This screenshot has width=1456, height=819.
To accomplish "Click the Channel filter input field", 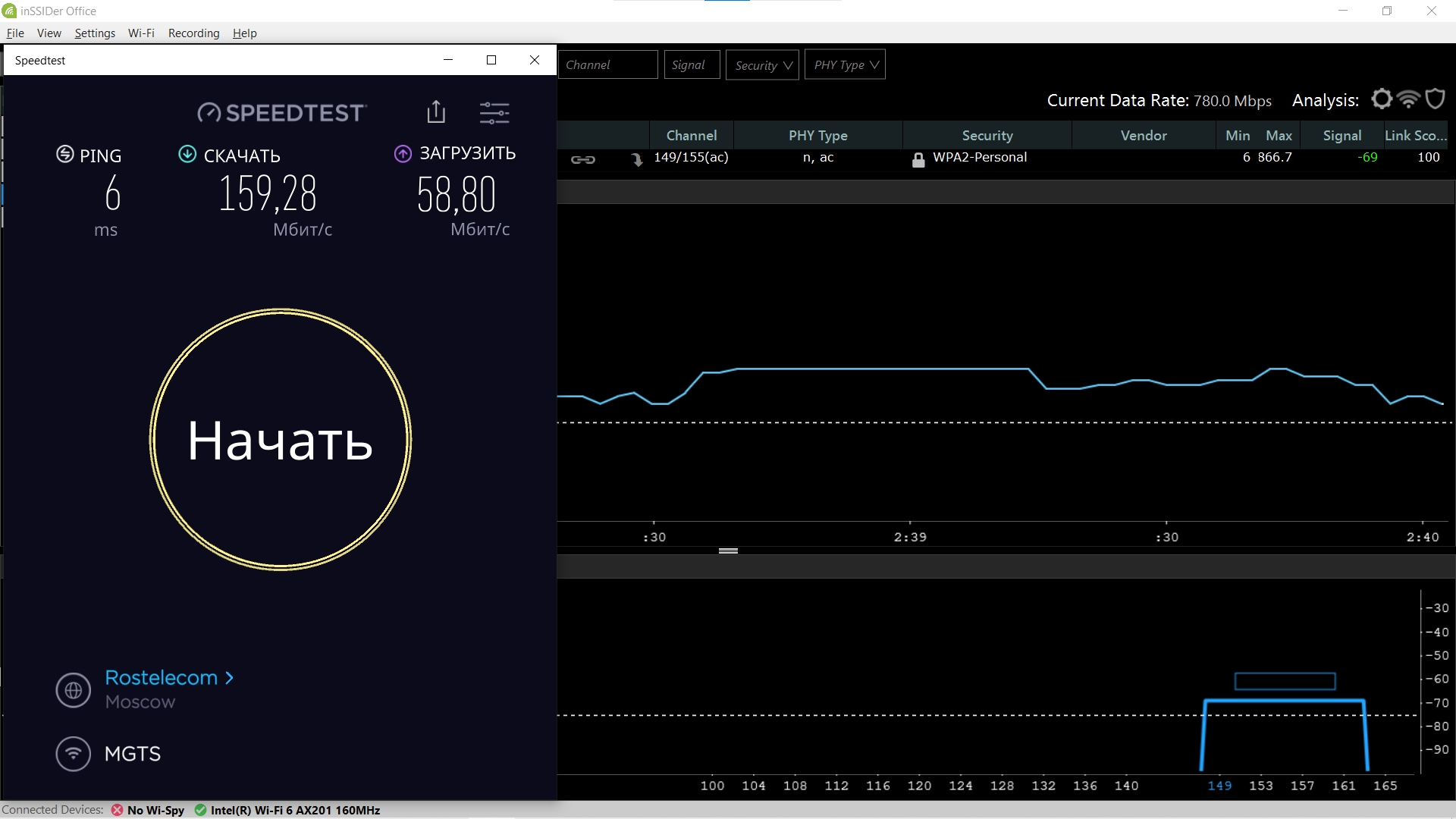I will tap(607, 64).
